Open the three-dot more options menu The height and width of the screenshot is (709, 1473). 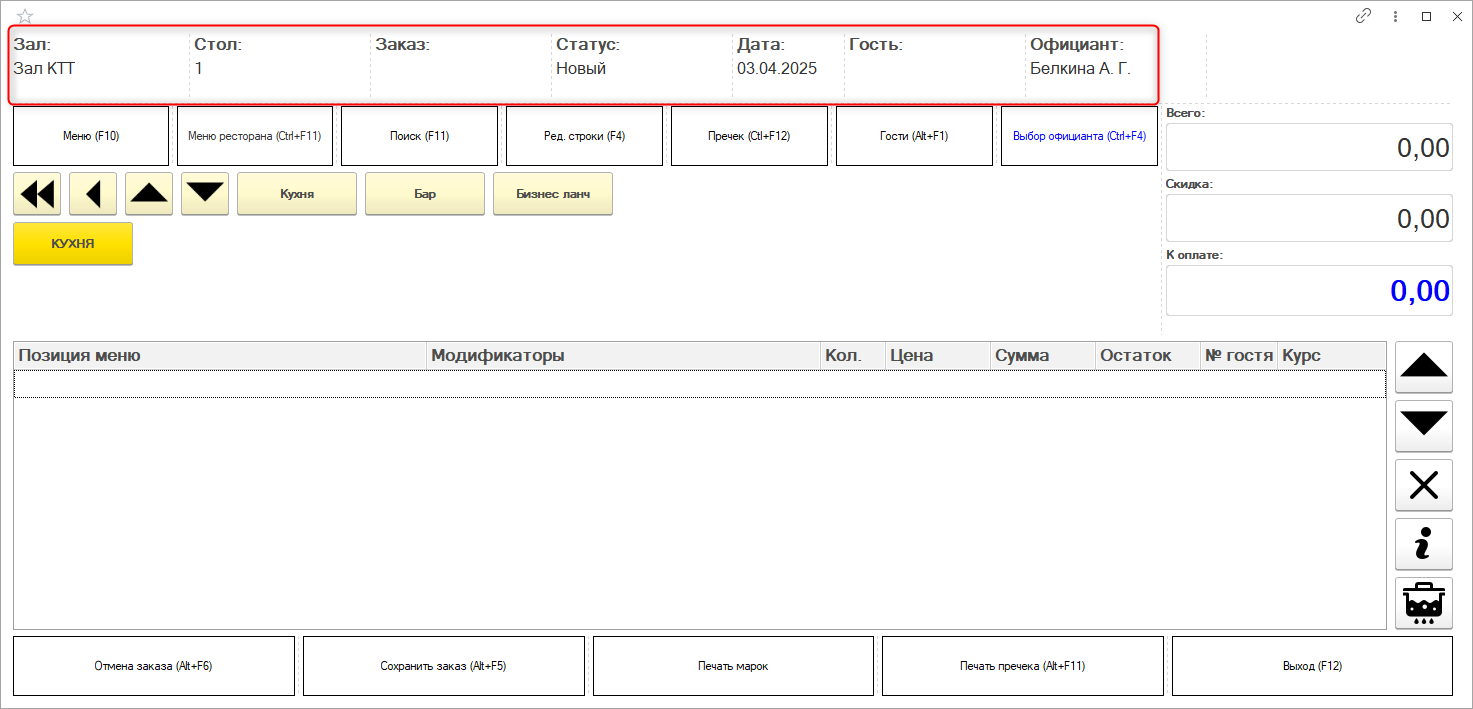(x=1395, y=16)
